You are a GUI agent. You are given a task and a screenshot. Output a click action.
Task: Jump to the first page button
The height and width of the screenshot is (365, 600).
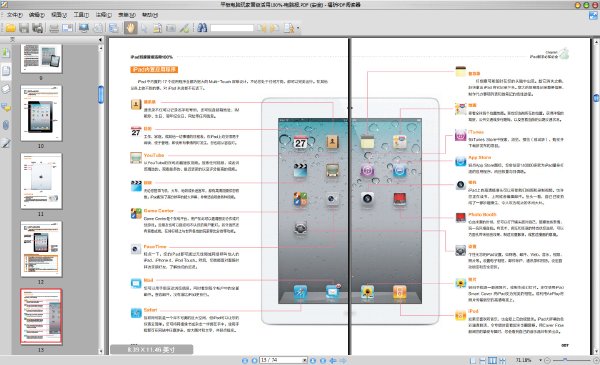pyautogui.click(x=245, y=360)
